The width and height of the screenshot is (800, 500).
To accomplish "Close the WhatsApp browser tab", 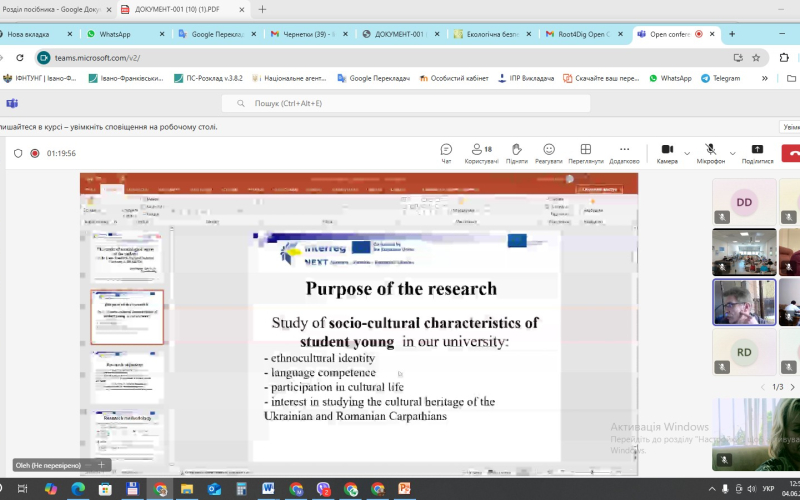I will point(162,34).
